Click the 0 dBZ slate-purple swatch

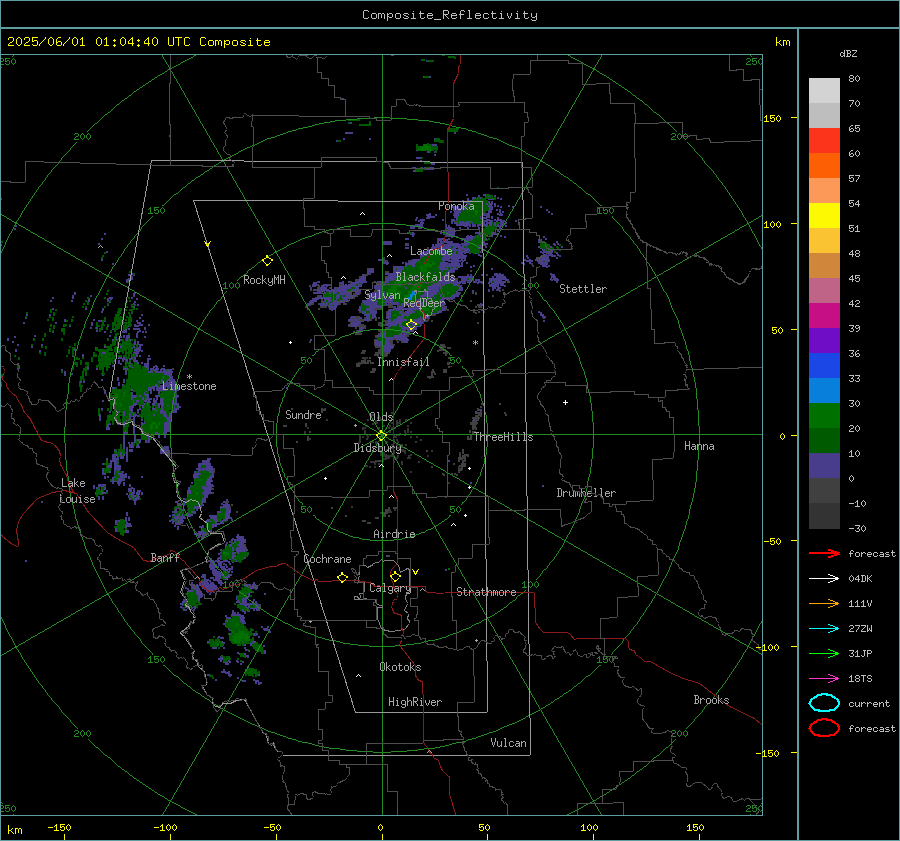824,466
